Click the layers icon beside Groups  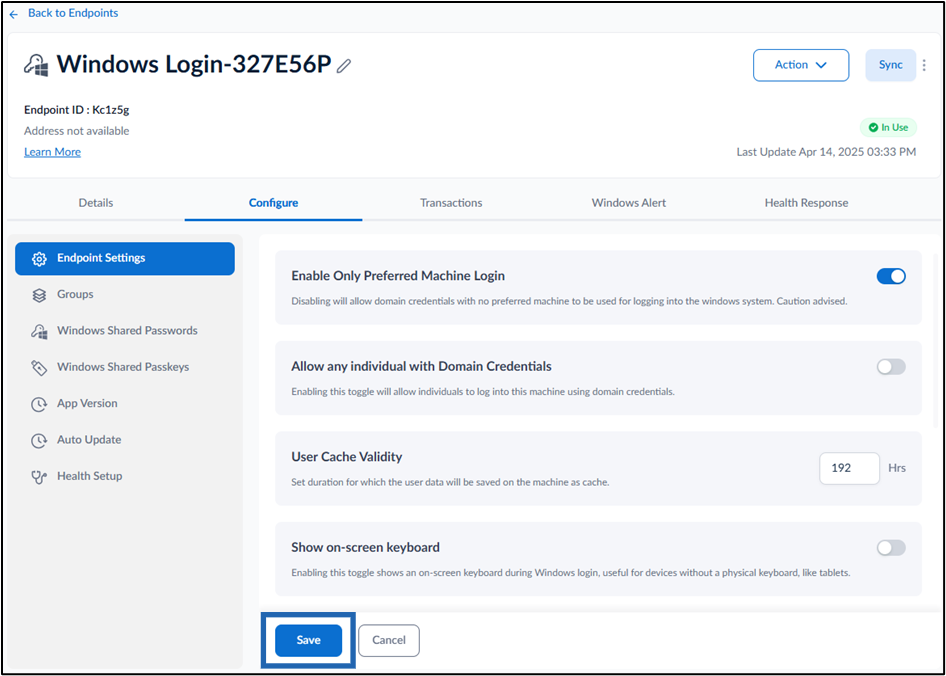[x=39, y=295]
